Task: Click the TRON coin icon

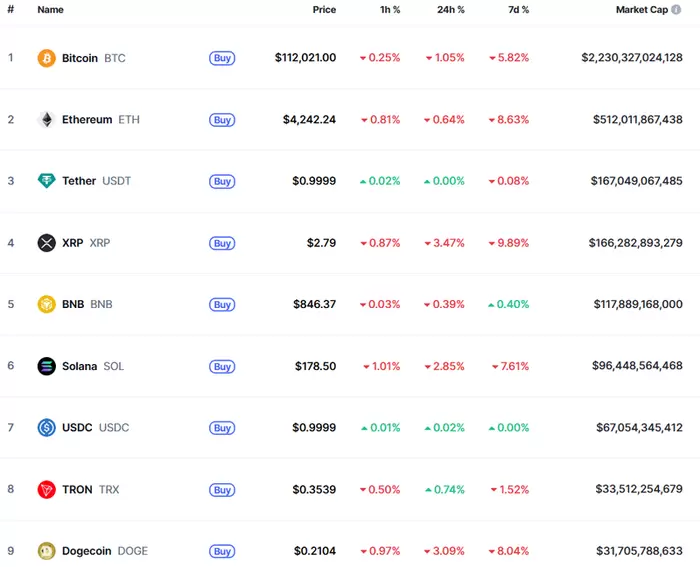Action: (x=46, y=490)
